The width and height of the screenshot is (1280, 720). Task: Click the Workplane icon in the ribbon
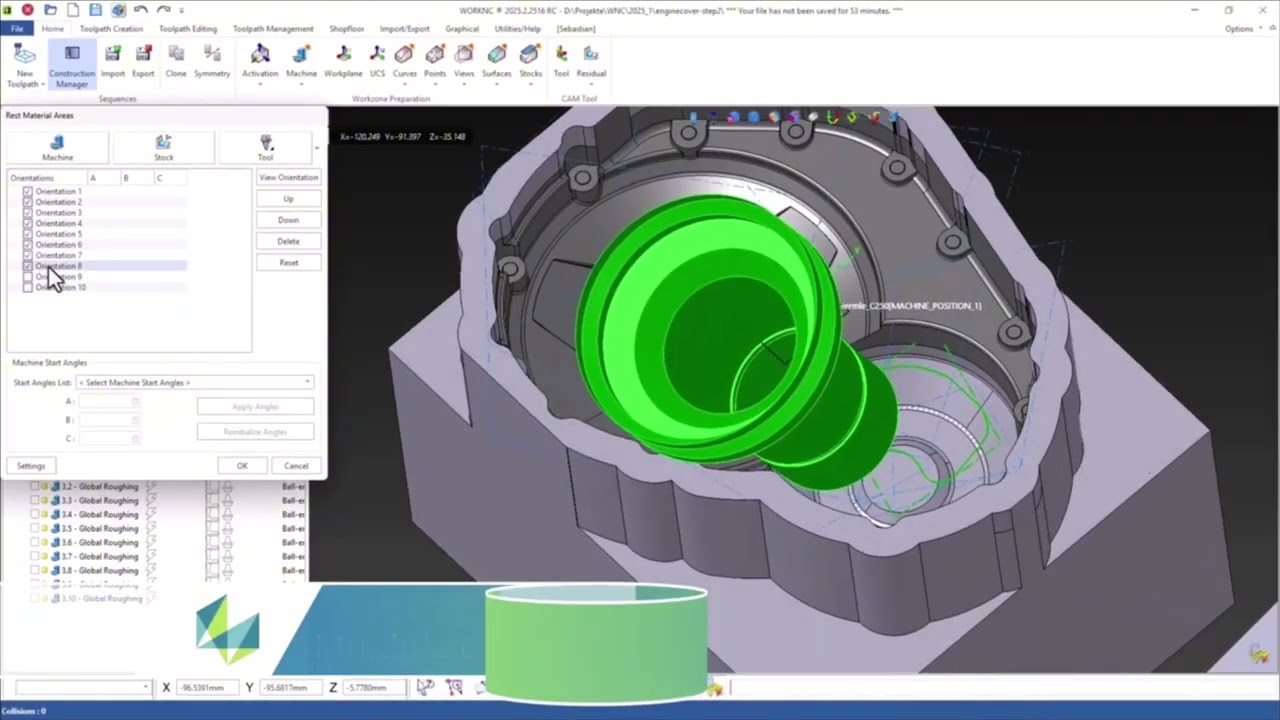click(343, 61)
